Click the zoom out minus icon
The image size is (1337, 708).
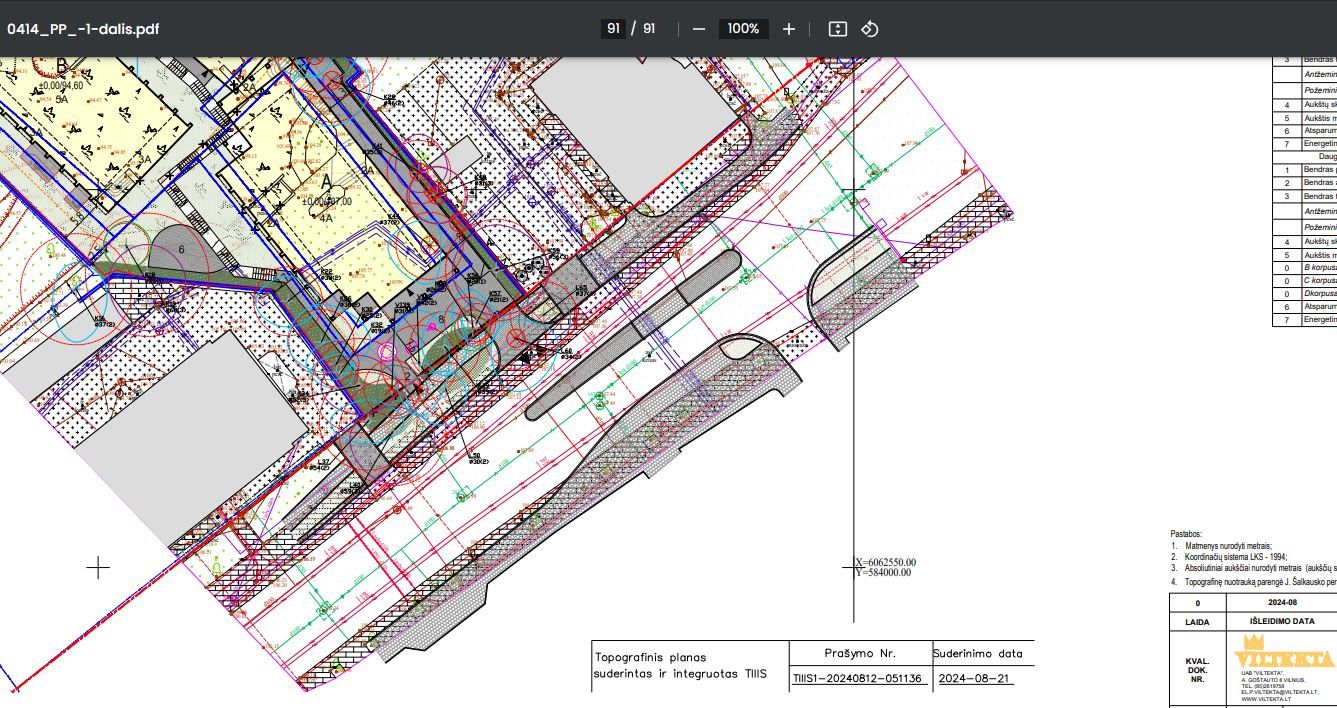coord(699,29)
